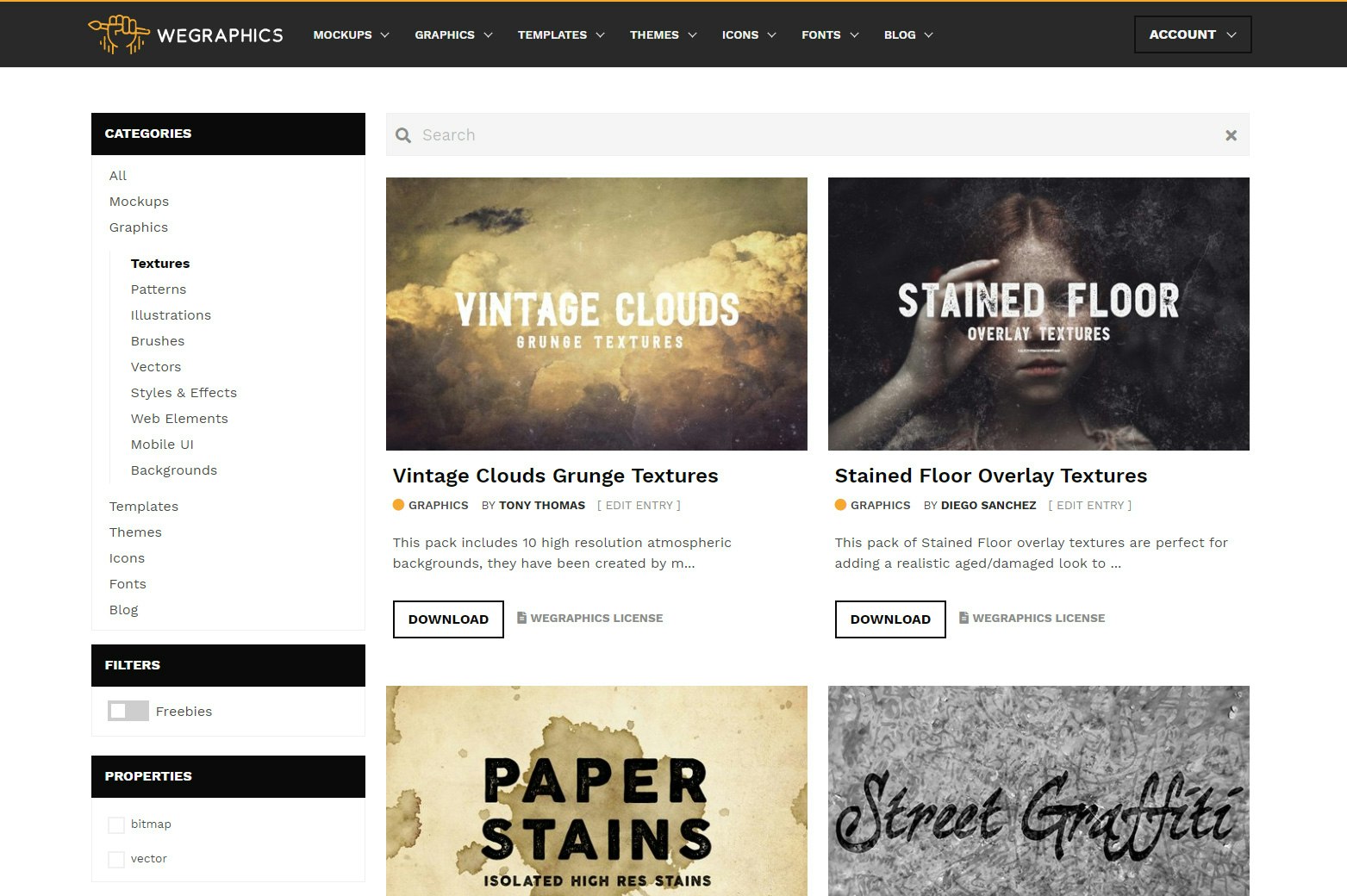Click the DOWNLOAD button for Vintage Clouds Grunge Textures
Screen dimensions: 1347x896
coord(448,619)
